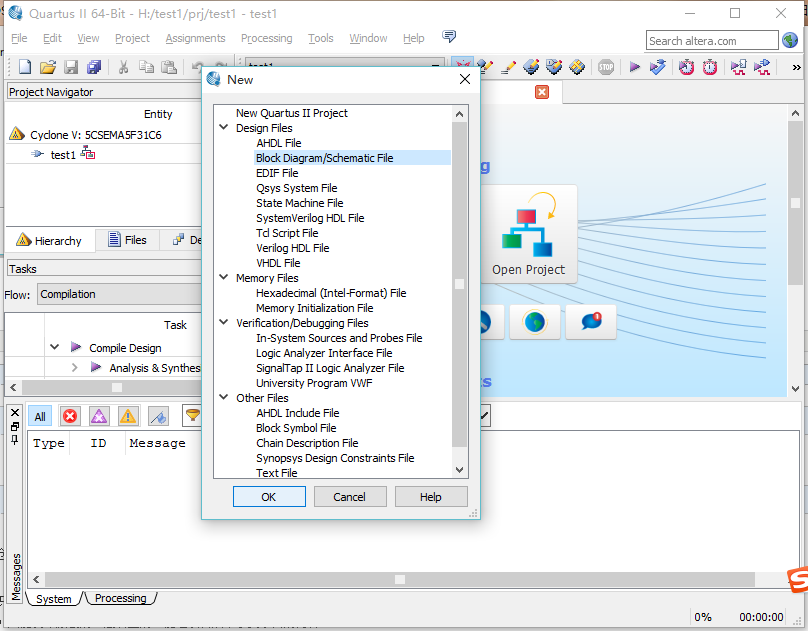The height and width of the screenshot is (631, 808).
Task: Click OK in the New dialog
Action: (x=269, y=497)
